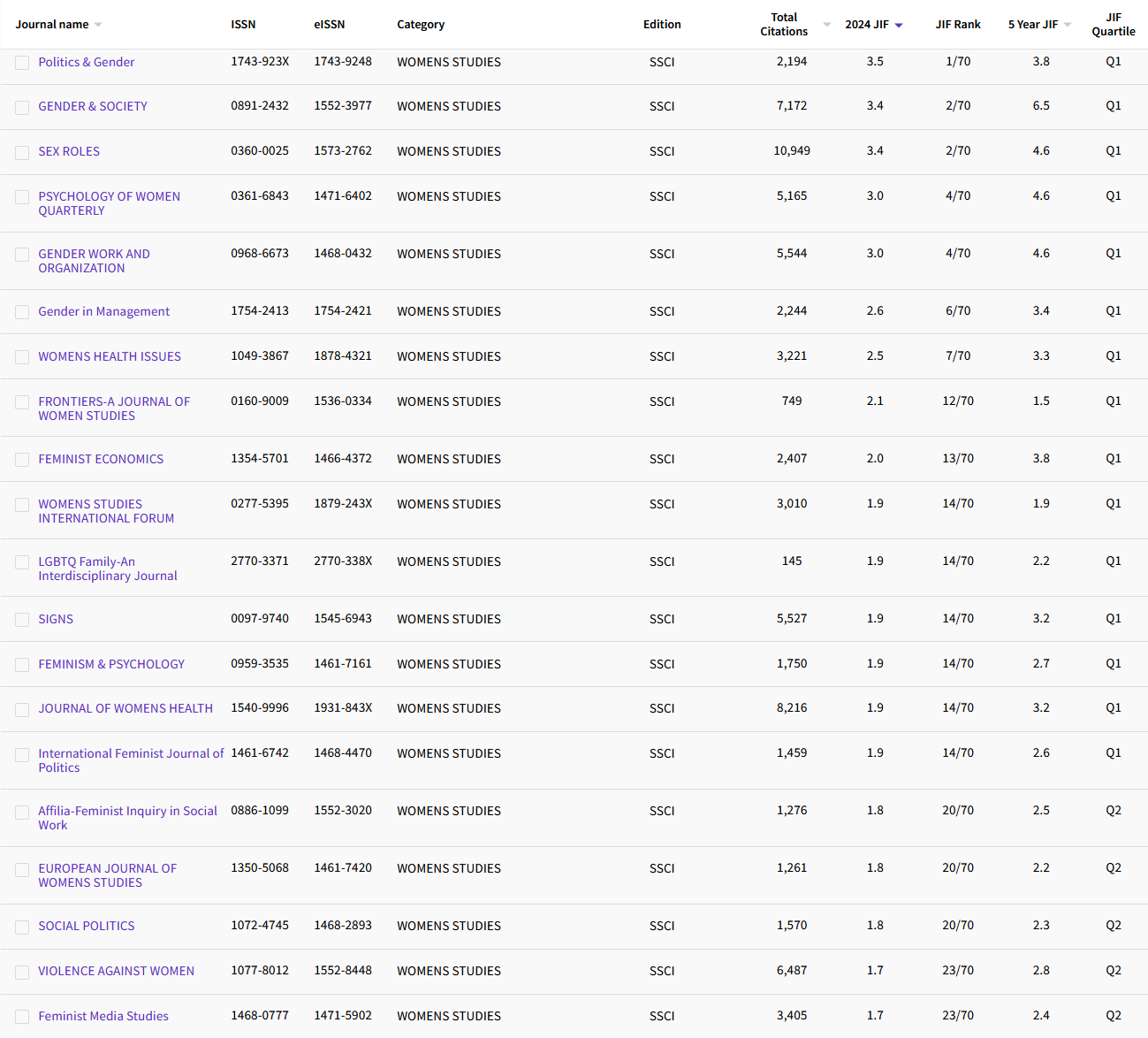Select the SEX ROLES row checkbox
The height and width of the screenshot is (1038, 1148).
(x=22, y=152)
